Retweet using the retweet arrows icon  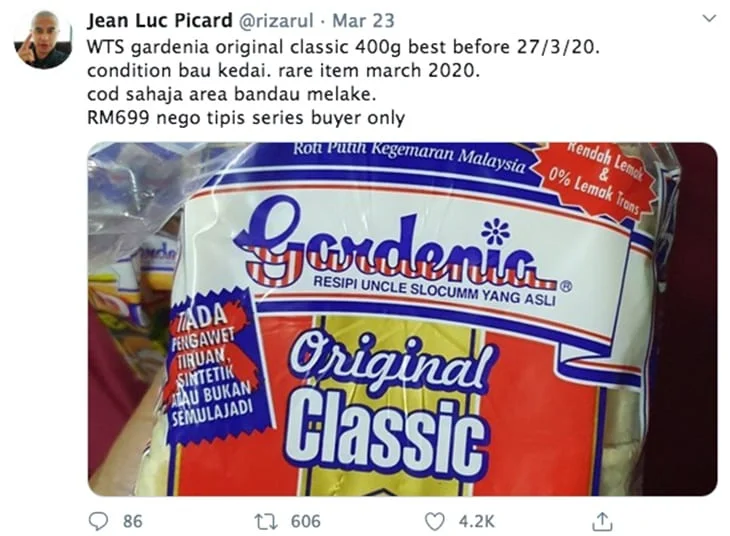coord(266,522)
